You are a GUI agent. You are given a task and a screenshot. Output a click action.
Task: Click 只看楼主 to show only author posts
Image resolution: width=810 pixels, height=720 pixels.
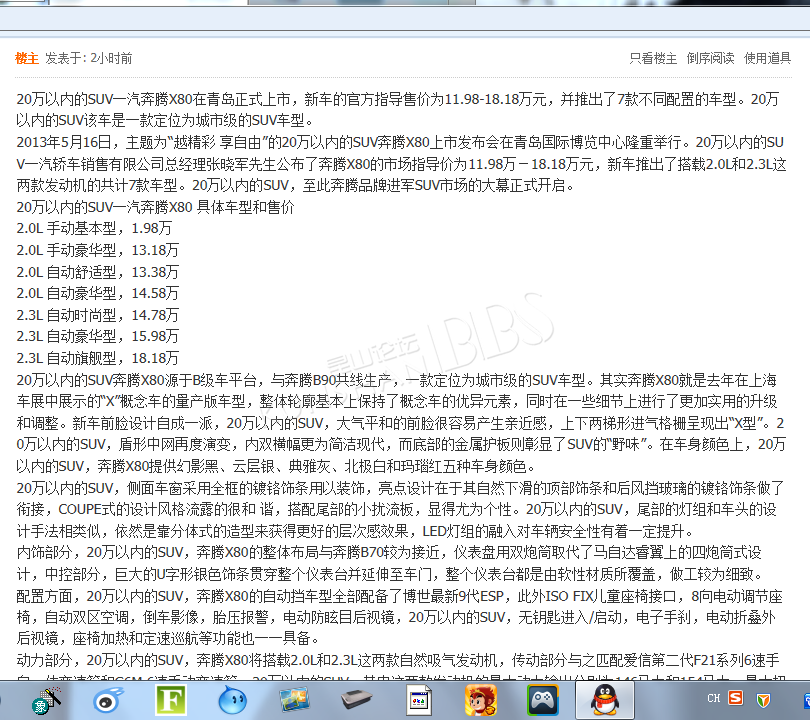[653, 58]
